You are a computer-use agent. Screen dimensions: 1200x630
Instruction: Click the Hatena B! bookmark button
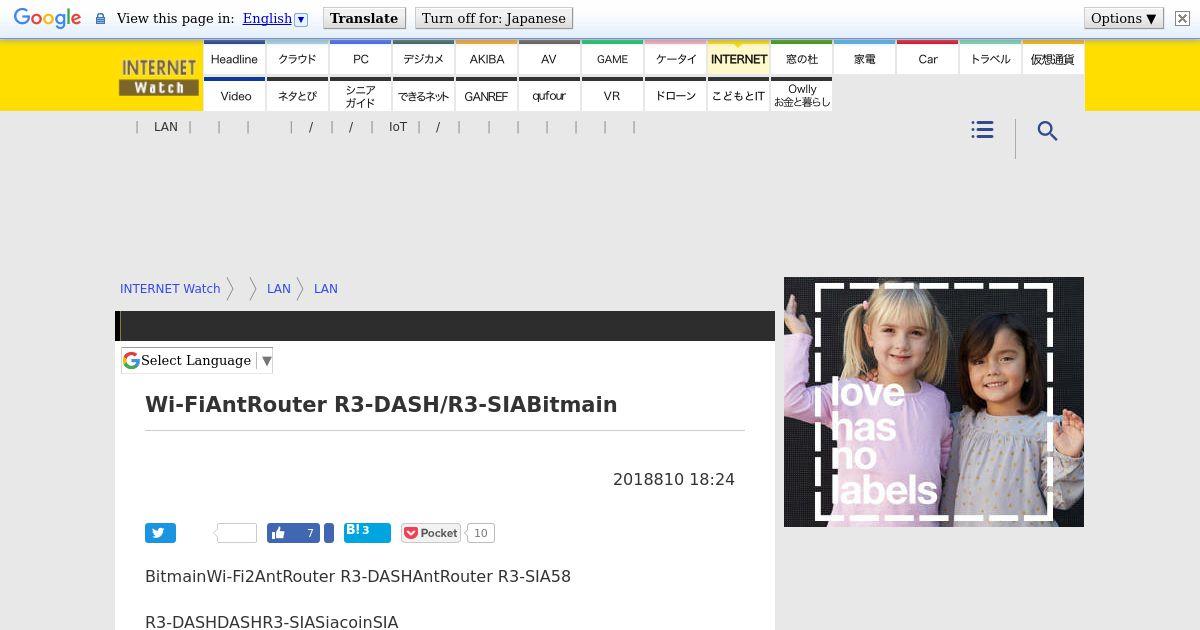367,532
